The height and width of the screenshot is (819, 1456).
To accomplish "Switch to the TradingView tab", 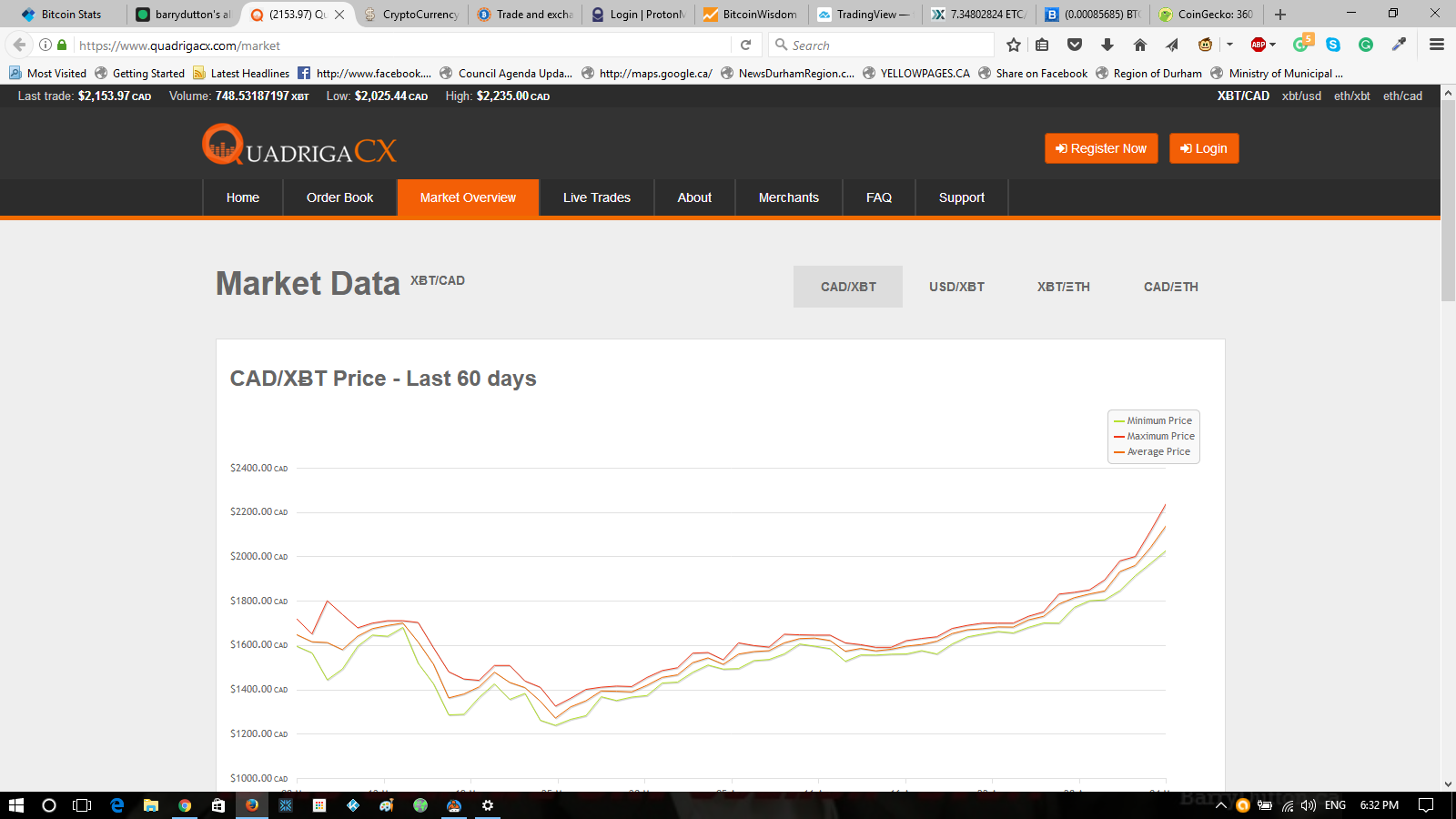I will tap(864, 15).
